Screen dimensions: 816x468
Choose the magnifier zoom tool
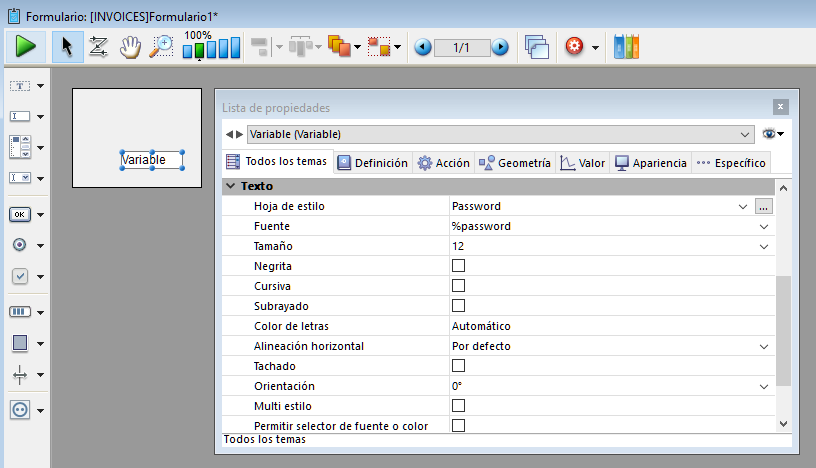(161, 47)
